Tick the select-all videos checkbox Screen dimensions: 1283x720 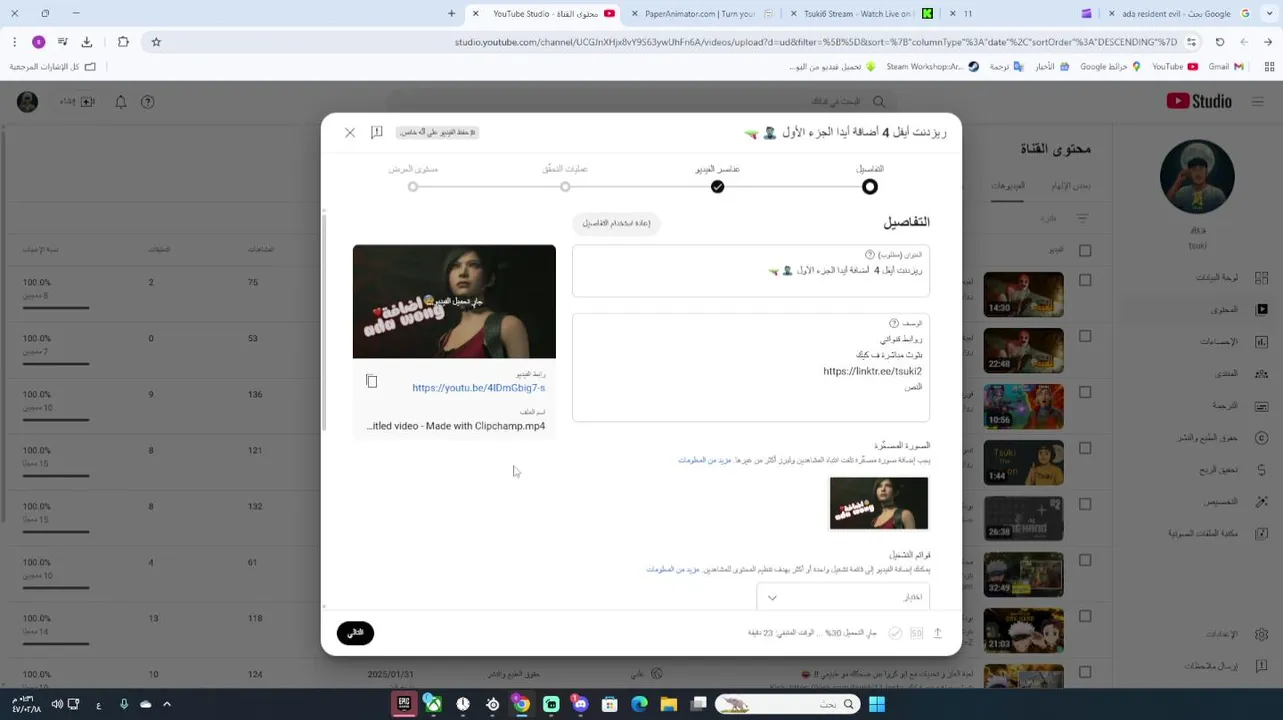pos(1085,249)
